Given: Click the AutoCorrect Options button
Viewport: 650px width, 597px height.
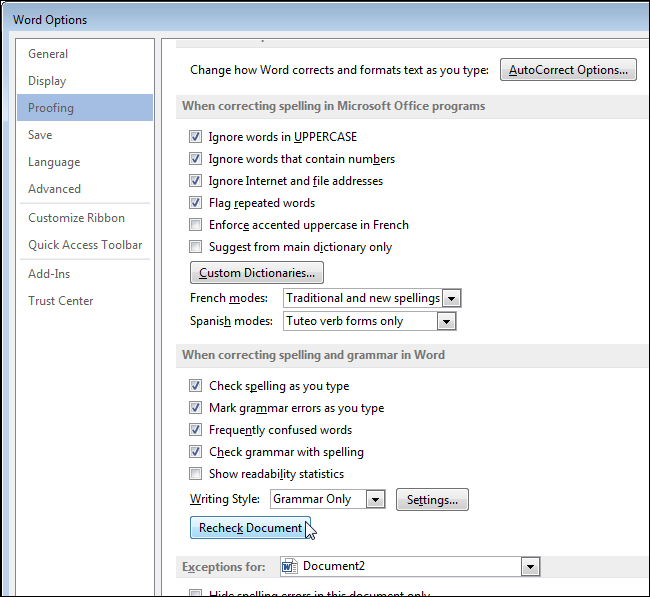Looking at the screenshot, I should tap(568, 70).
